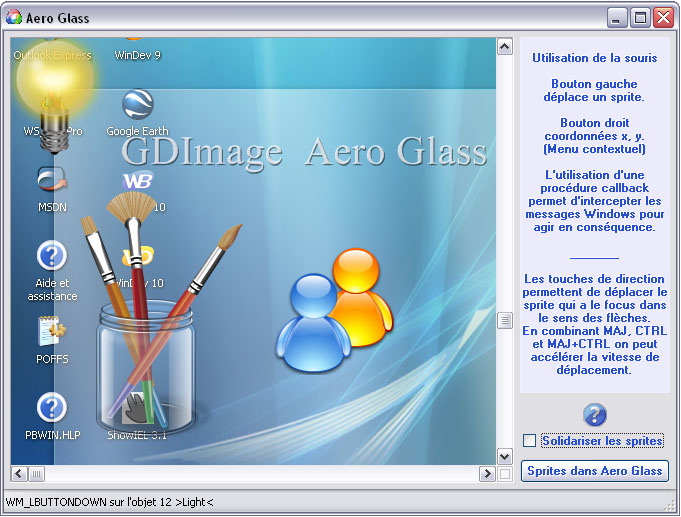Click the PBWIN.HLP help icon
681x517 pixels.
(52, 408)
